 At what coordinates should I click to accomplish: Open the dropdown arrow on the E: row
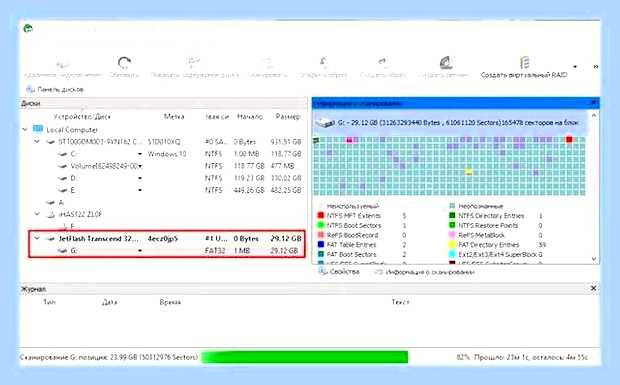140,190
